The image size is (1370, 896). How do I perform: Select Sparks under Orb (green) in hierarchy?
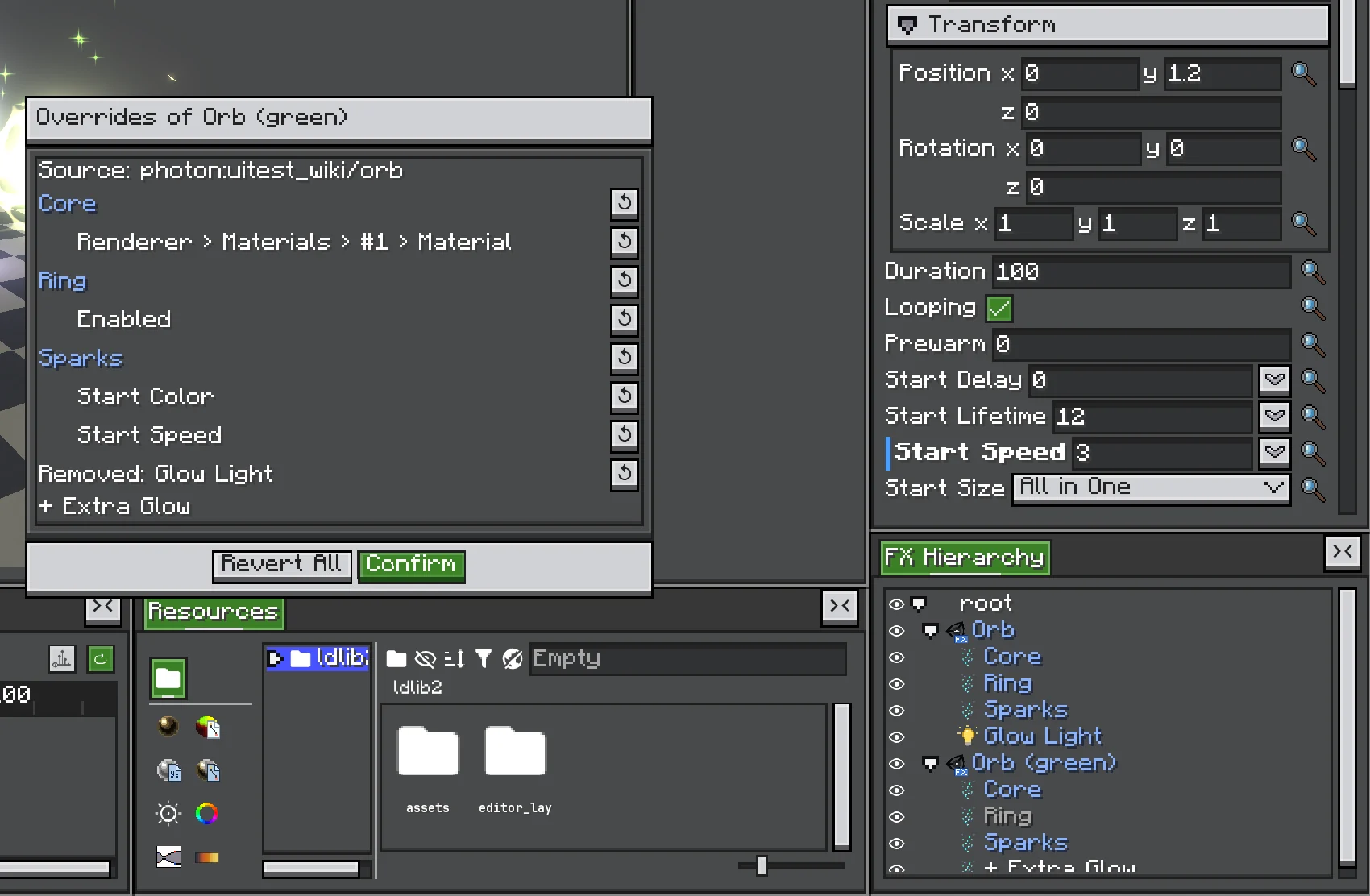click(1025, 843)
